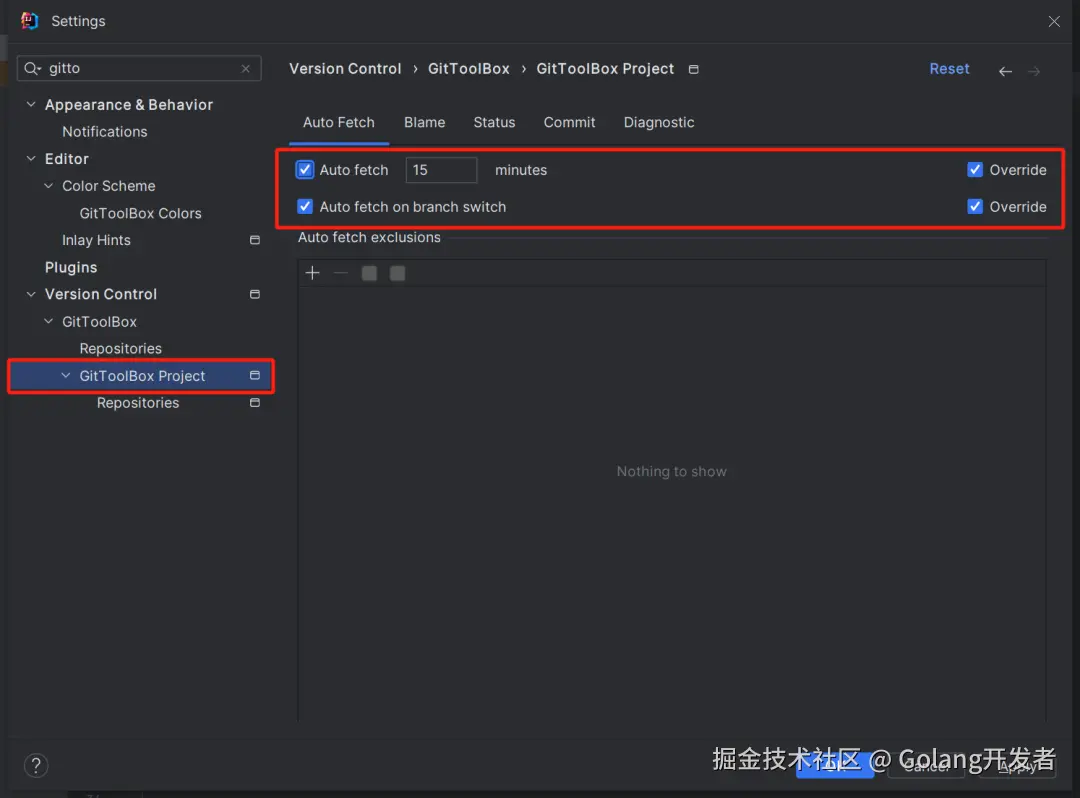Viewport: 1080px width, 798px height.
Task: Remove the exclusion with the minus icon
Action: pos(340,273)
